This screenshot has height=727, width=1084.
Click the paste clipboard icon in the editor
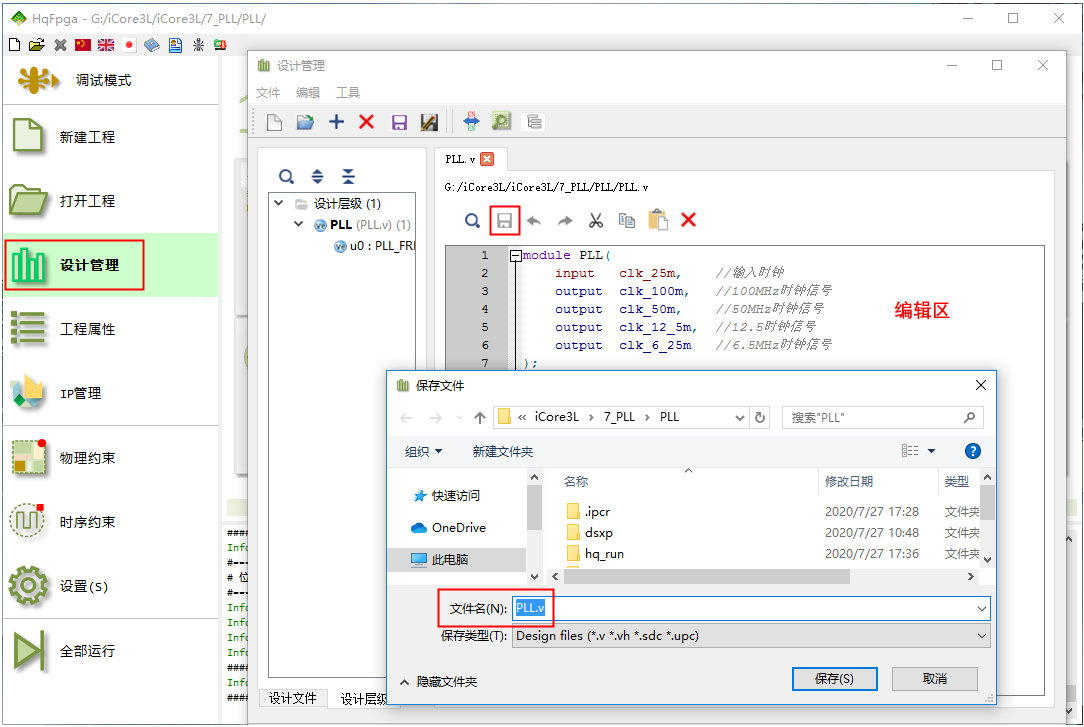657,221
